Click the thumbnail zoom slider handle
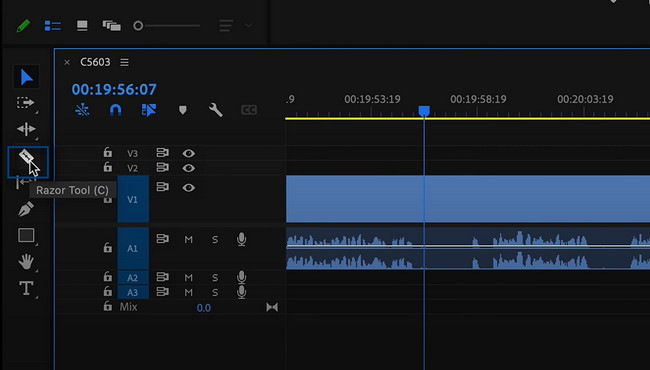The width and height of the screenshot is (650, 370). tap(138, 26)
